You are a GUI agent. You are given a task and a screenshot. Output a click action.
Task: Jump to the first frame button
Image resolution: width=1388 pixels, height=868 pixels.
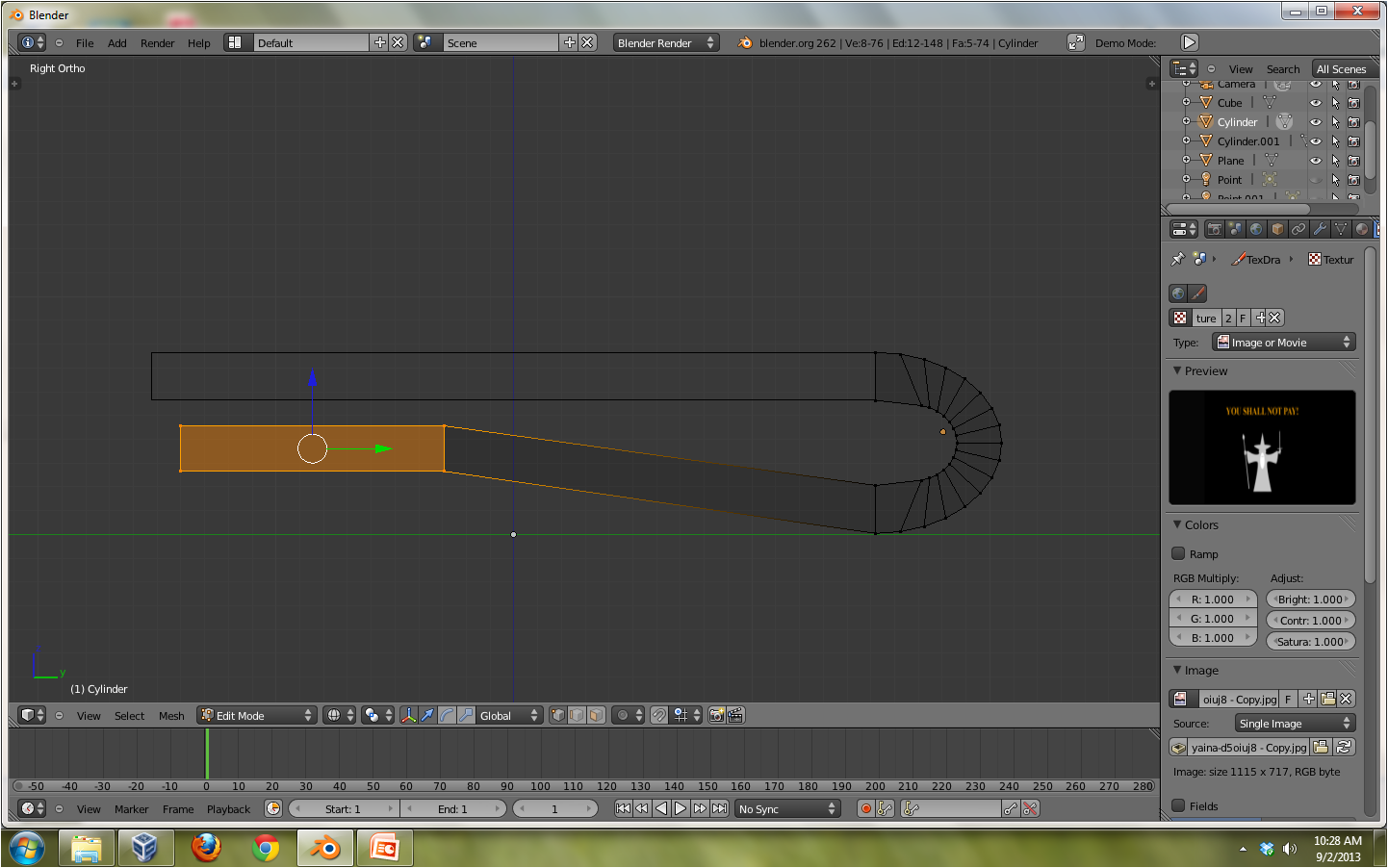(x=623, y=808)
